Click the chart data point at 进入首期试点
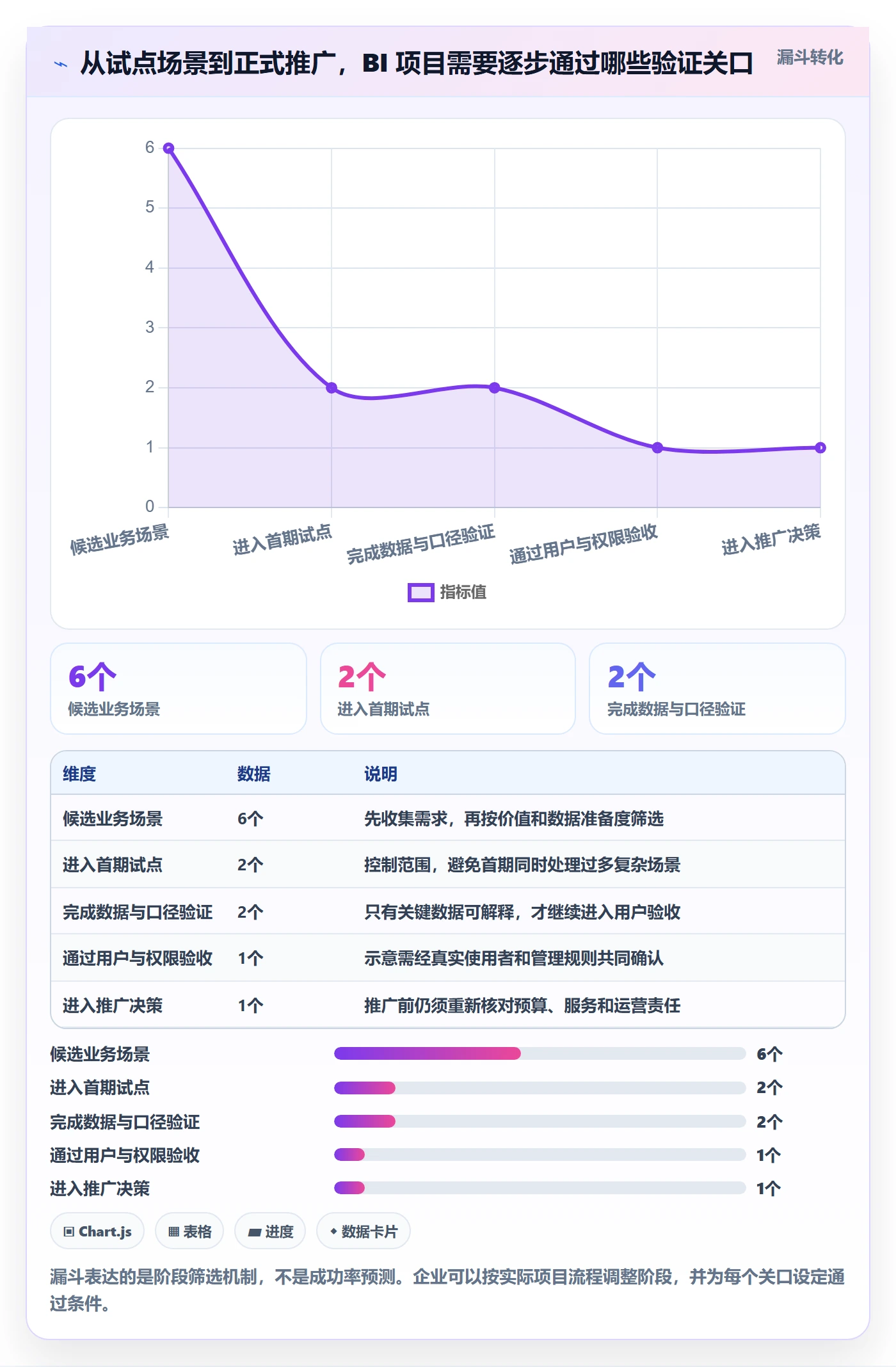This screenshot has height=1367, width=896. 332,388
